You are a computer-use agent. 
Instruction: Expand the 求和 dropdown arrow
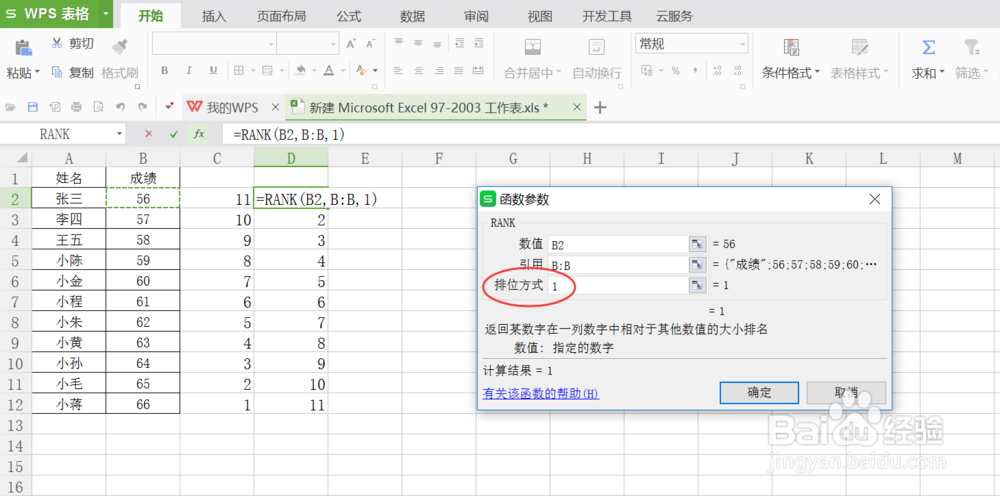point(942,73)
